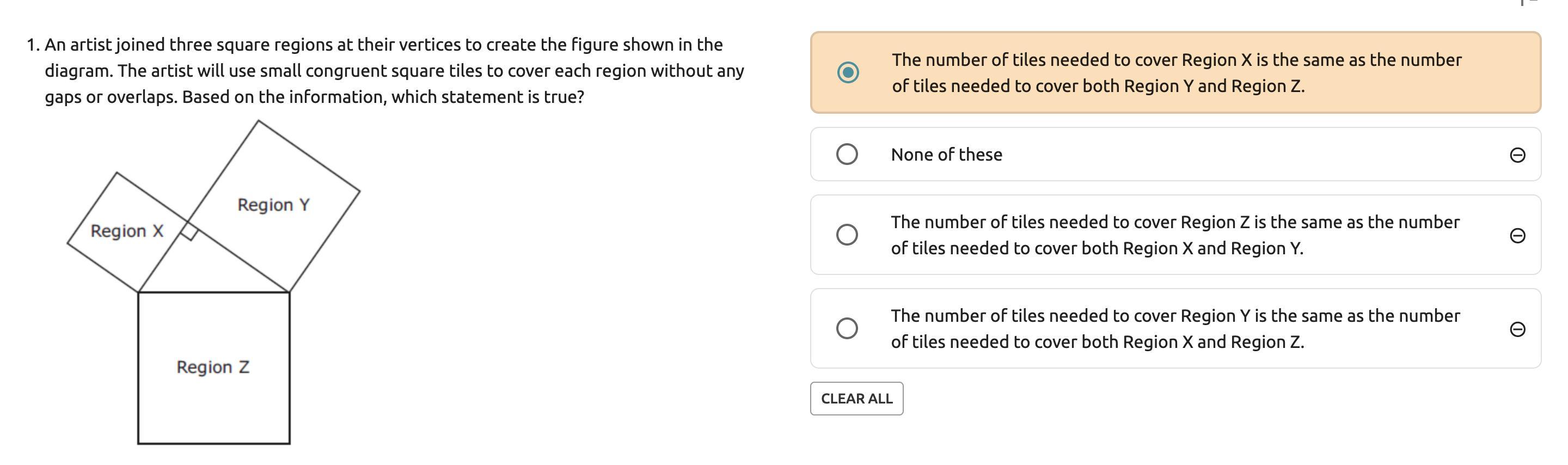Select the 'None of these' radio button
Viewport: 1568px width, 465px height.
[x=847, y=154]
